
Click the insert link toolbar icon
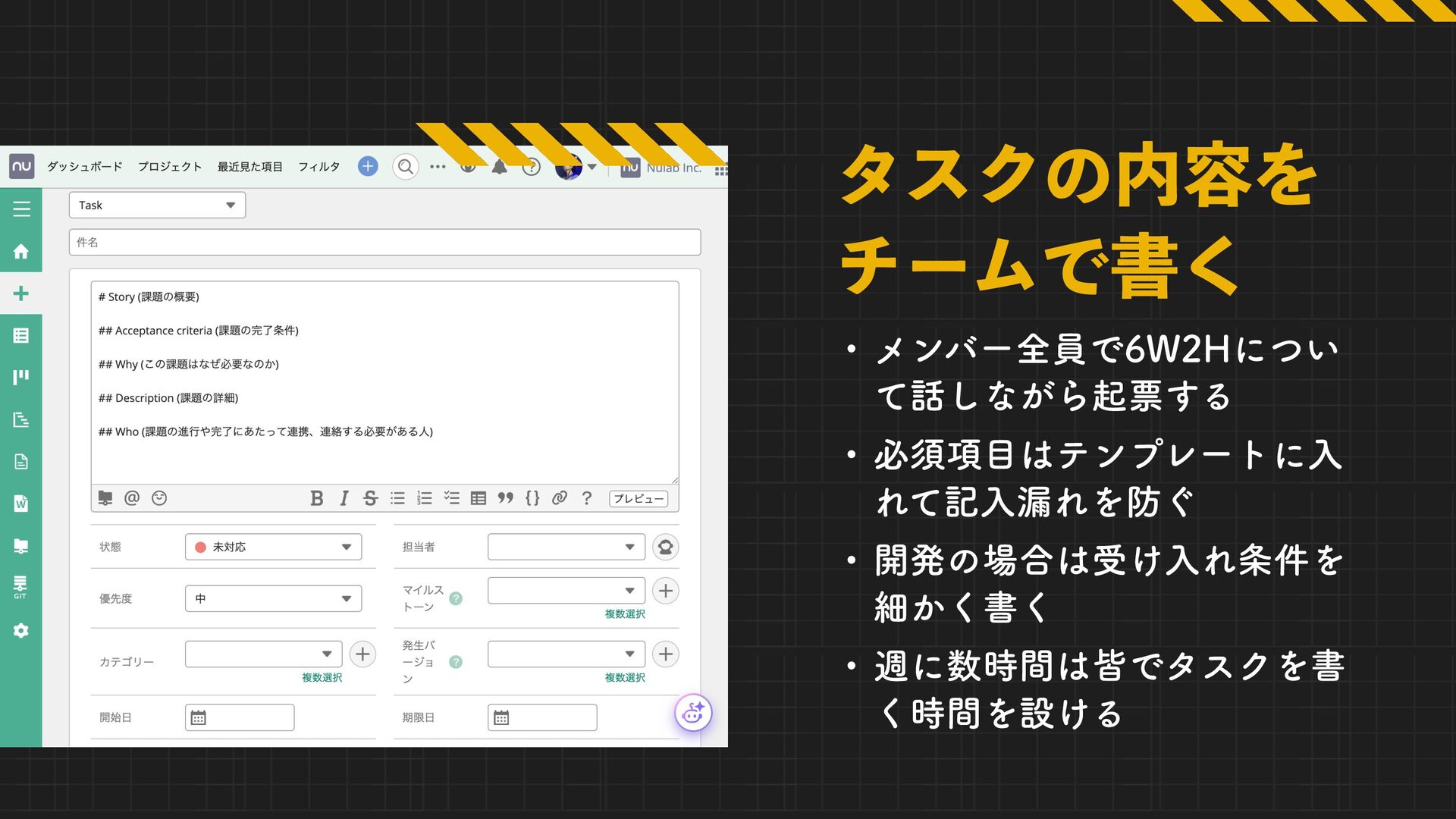tap(560, 498)
